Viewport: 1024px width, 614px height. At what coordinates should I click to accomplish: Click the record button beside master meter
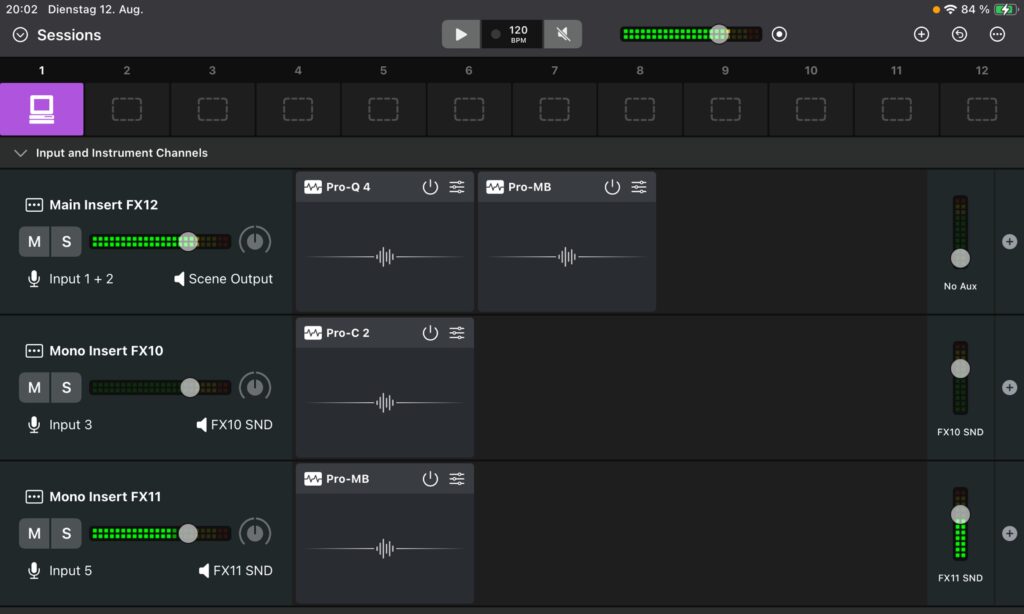pos(780,34)
